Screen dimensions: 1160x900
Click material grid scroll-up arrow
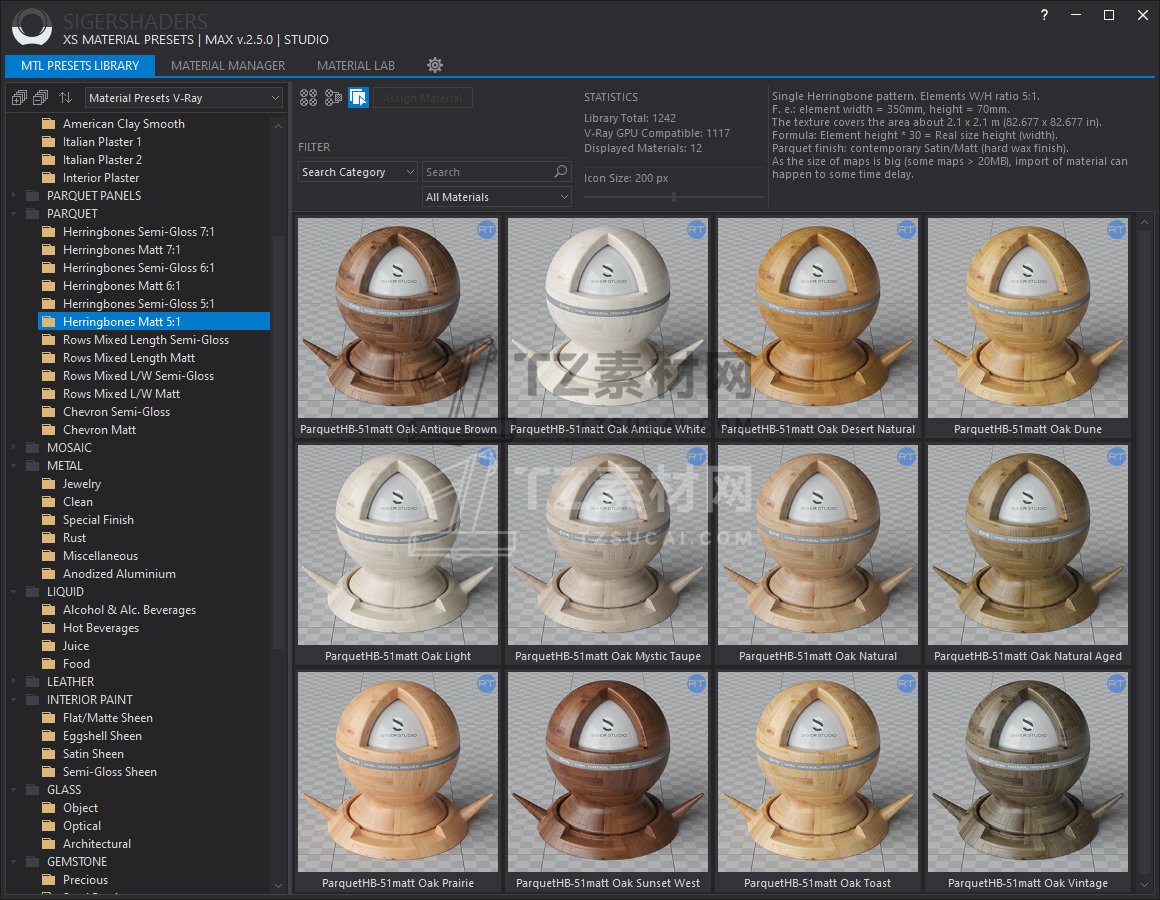(1144, 222)
